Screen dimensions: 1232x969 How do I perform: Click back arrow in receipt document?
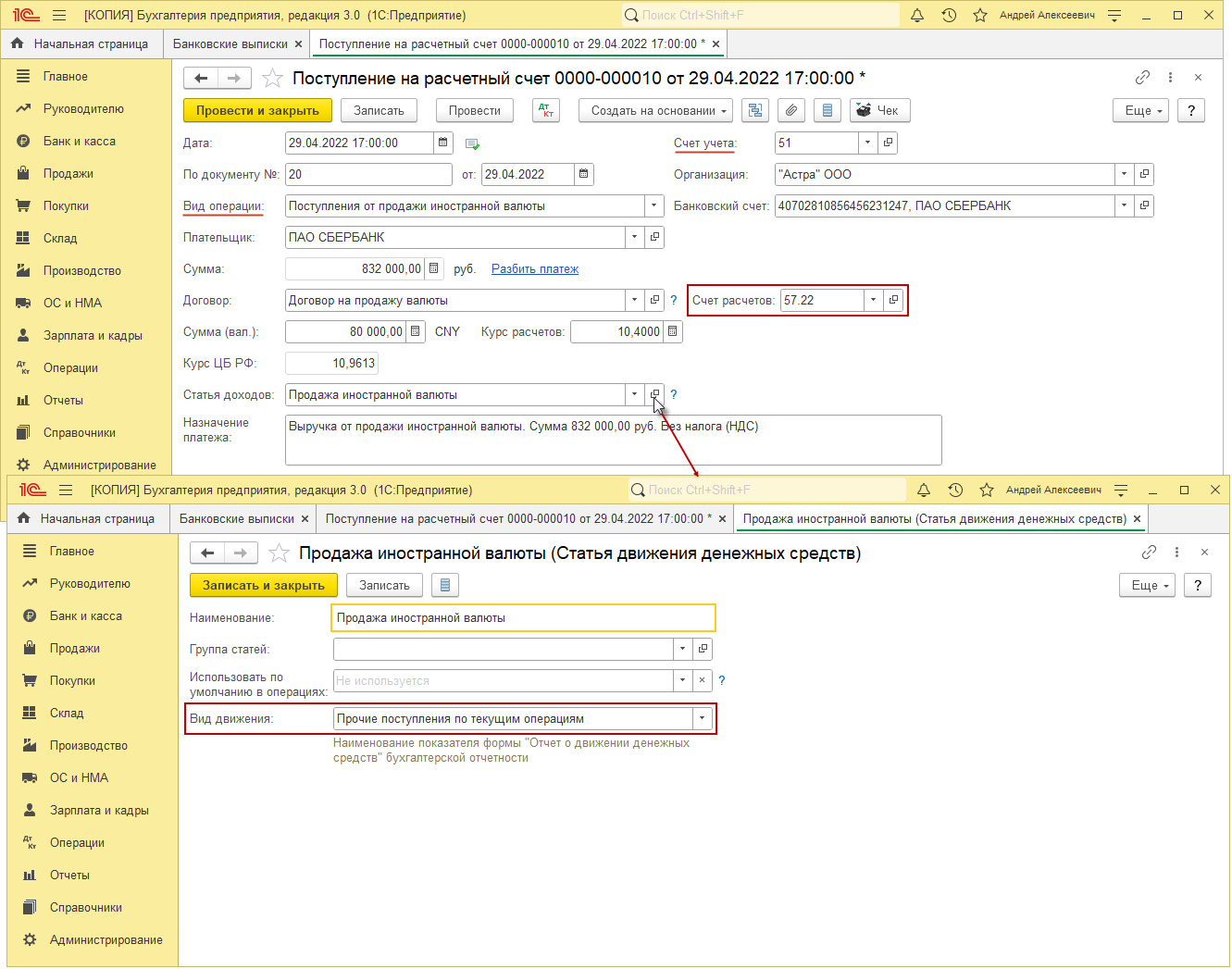click(x=201, y=78)
